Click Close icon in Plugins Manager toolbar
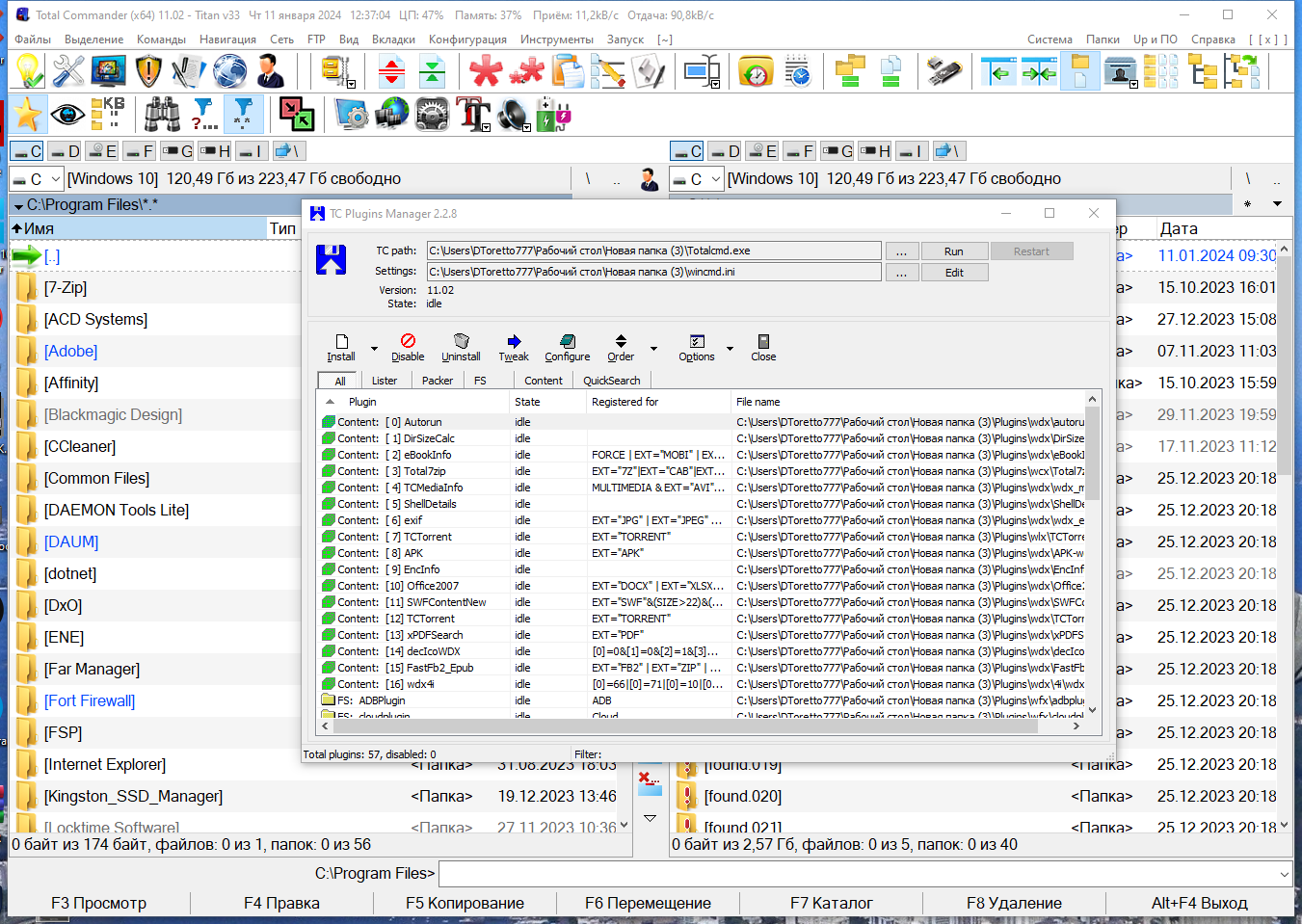 (763, 348)
